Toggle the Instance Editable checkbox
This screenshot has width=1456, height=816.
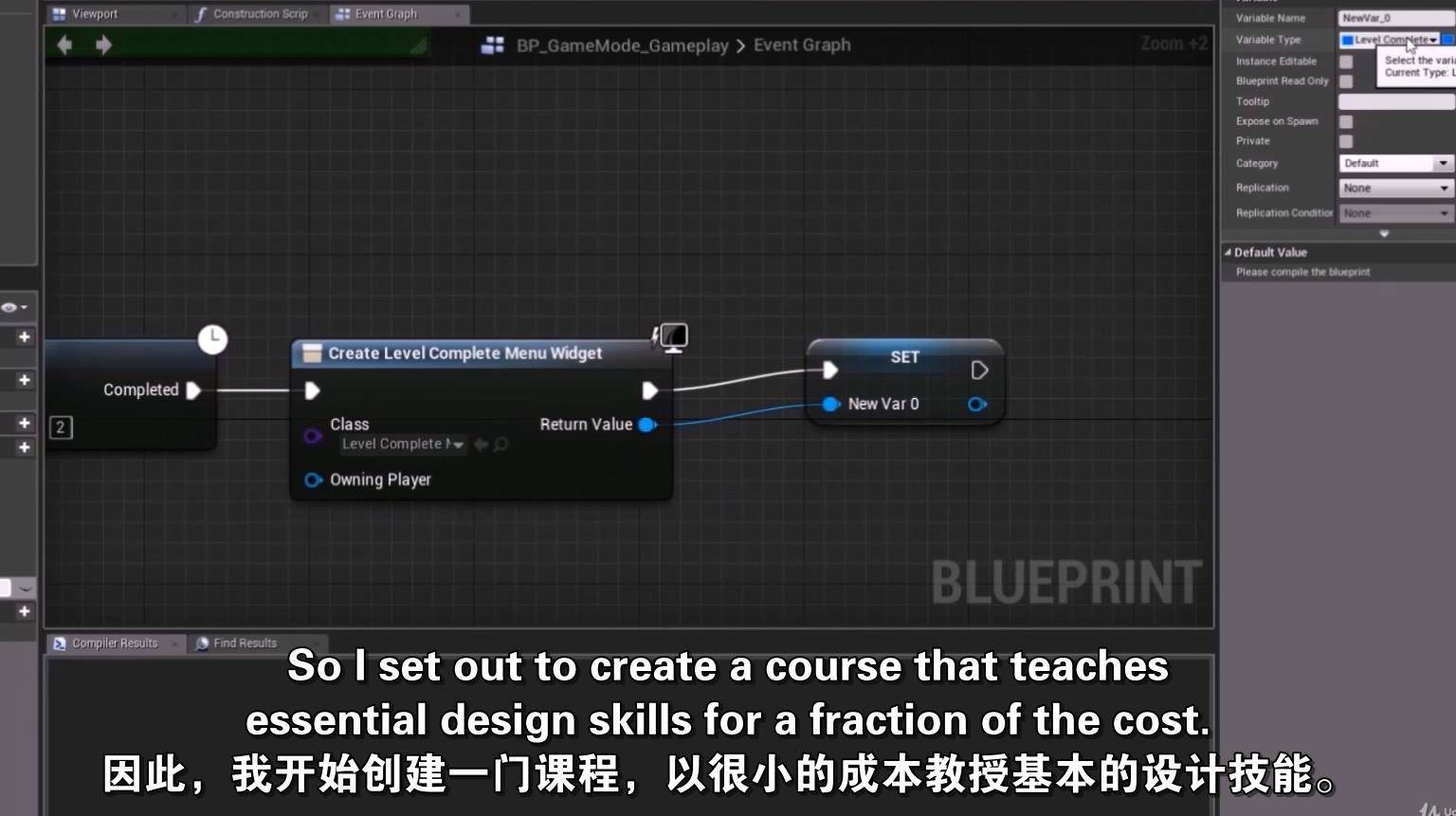point(1346,62)
